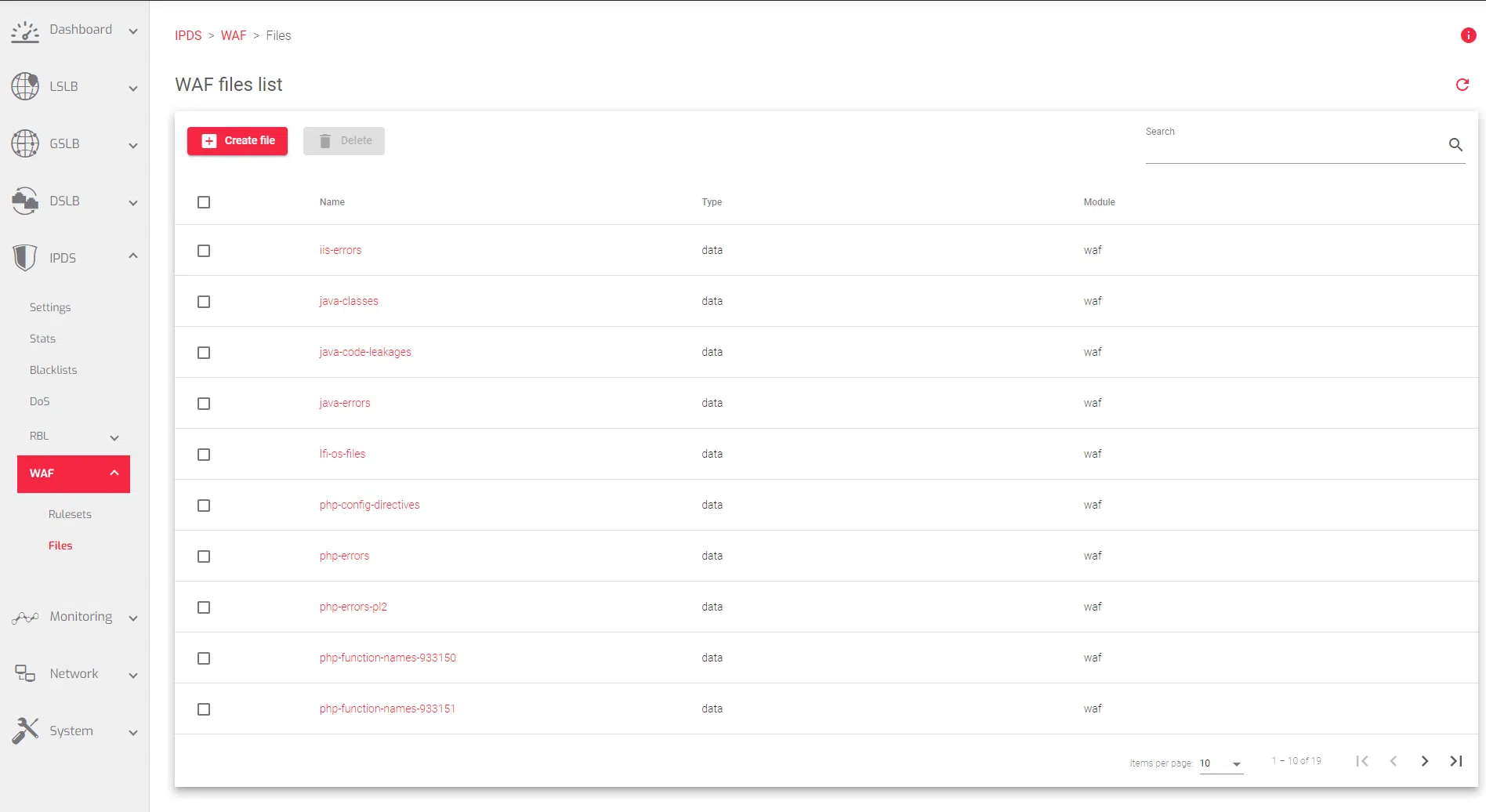Click the Monitoring graph icon
1486x812 pixels.
tap(25, 618)
